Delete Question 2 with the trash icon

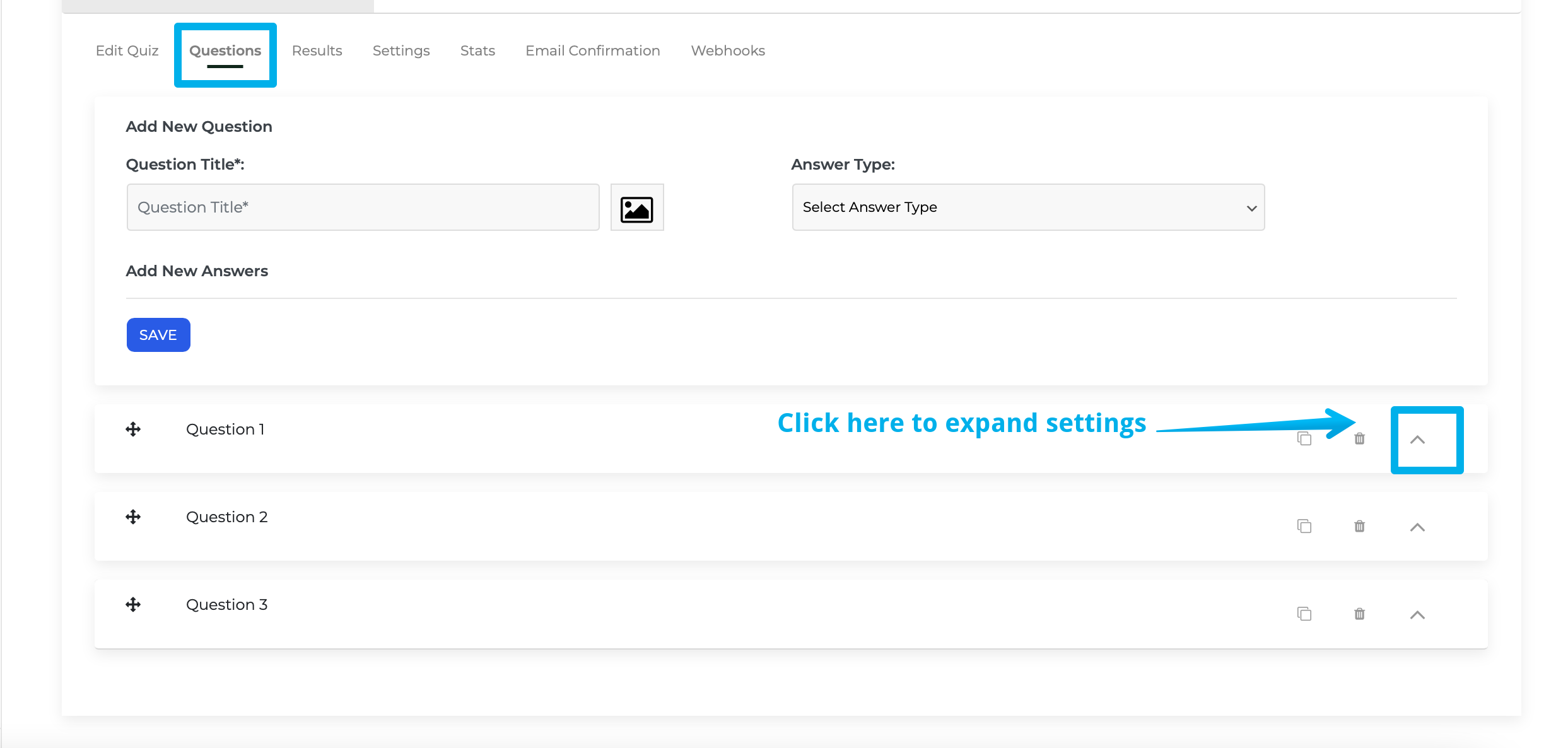pos(1359,525)
